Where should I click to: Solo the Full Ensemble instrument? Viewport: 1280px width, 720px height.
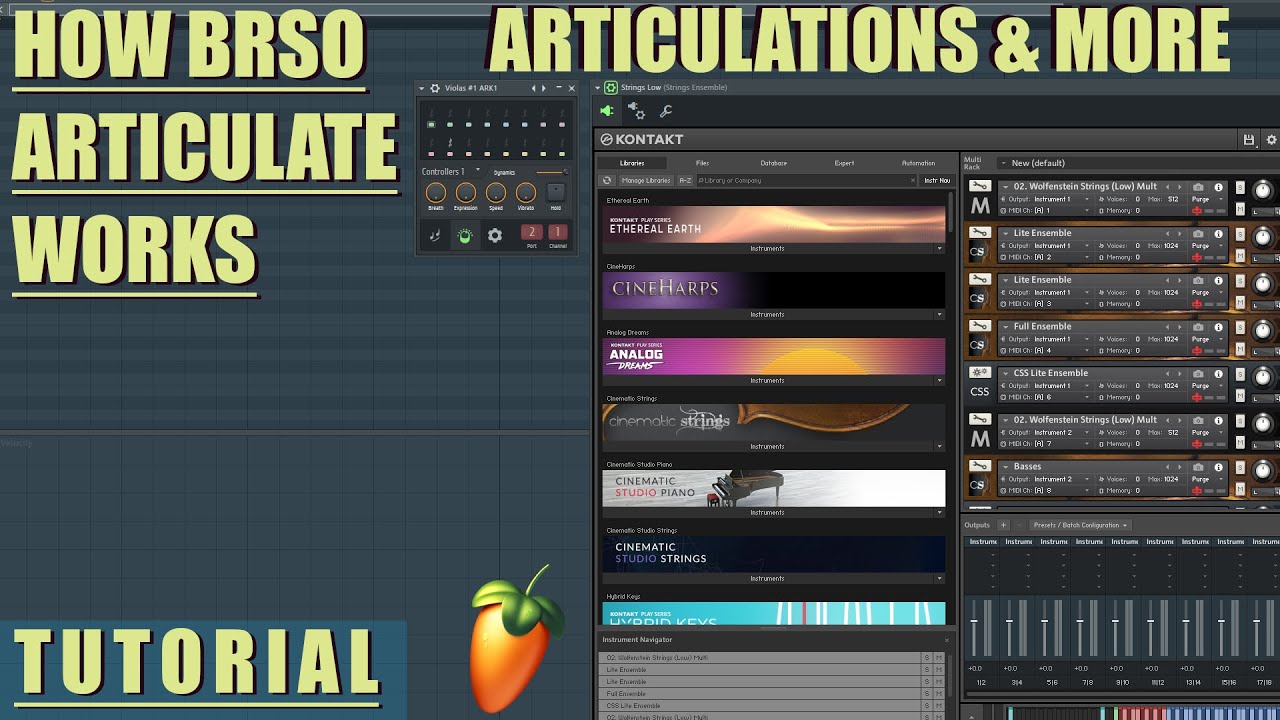coord(1240,328)
